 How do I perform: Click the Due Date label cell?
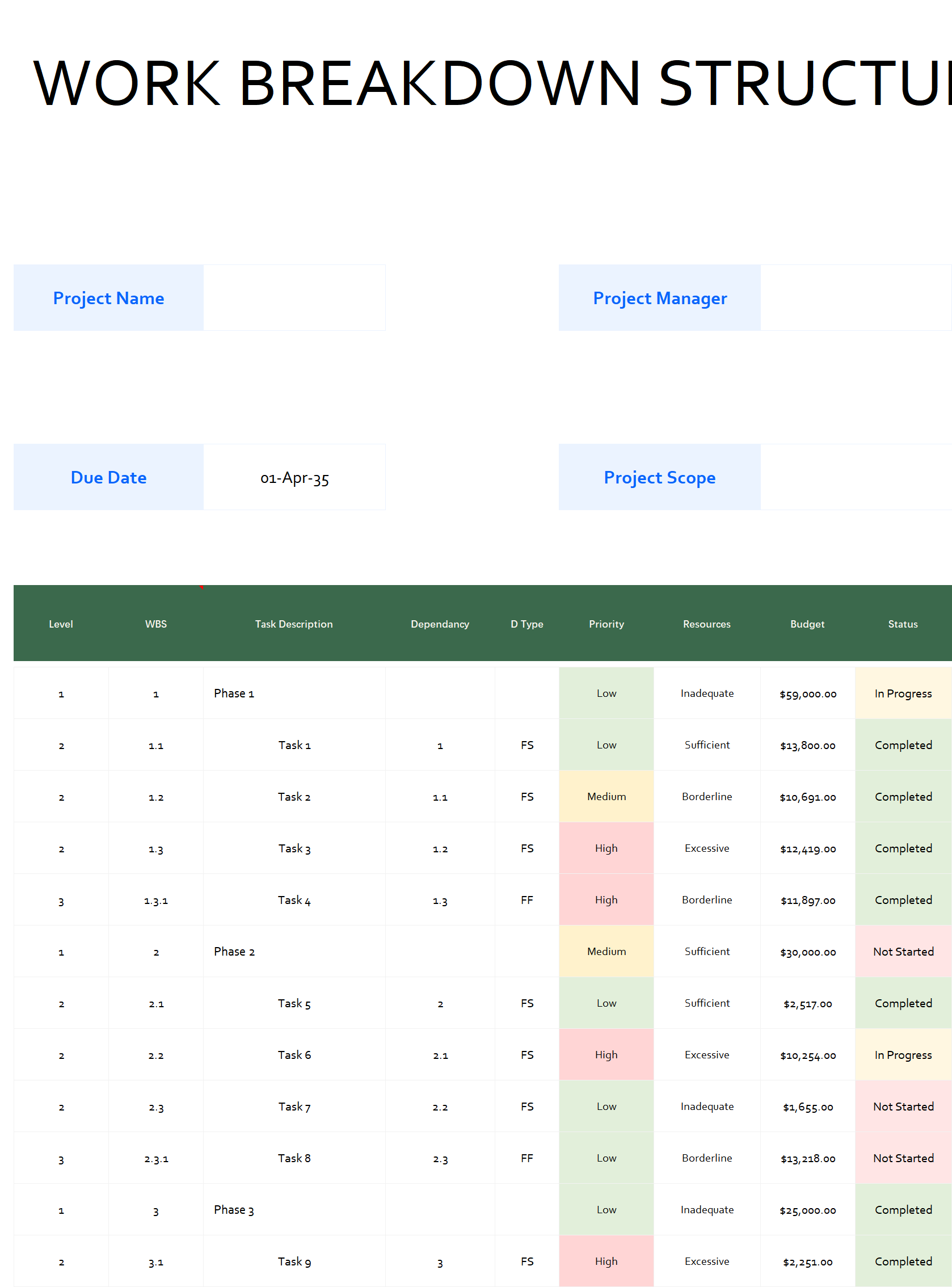point(108,477)
